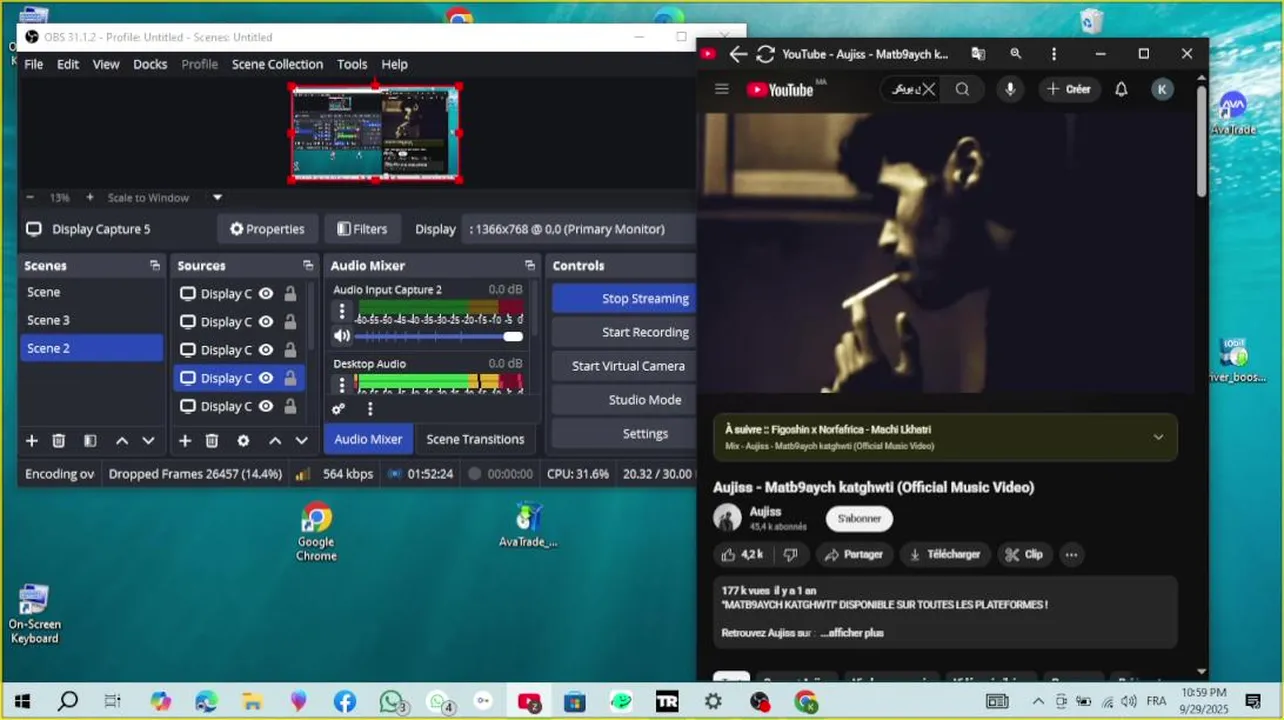
Task: Toggle visibility of the third Display C source
Action: click(x=266, y=350)
